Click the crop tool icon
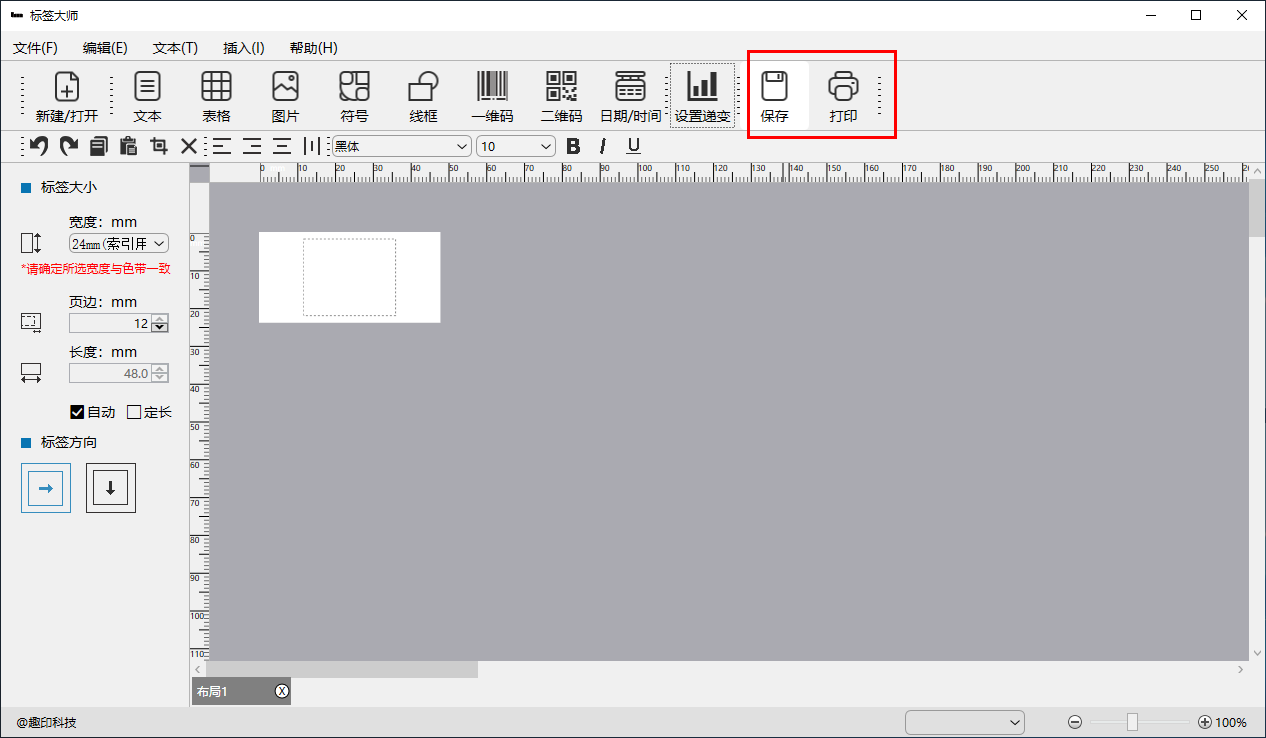 tap(158, 146)
